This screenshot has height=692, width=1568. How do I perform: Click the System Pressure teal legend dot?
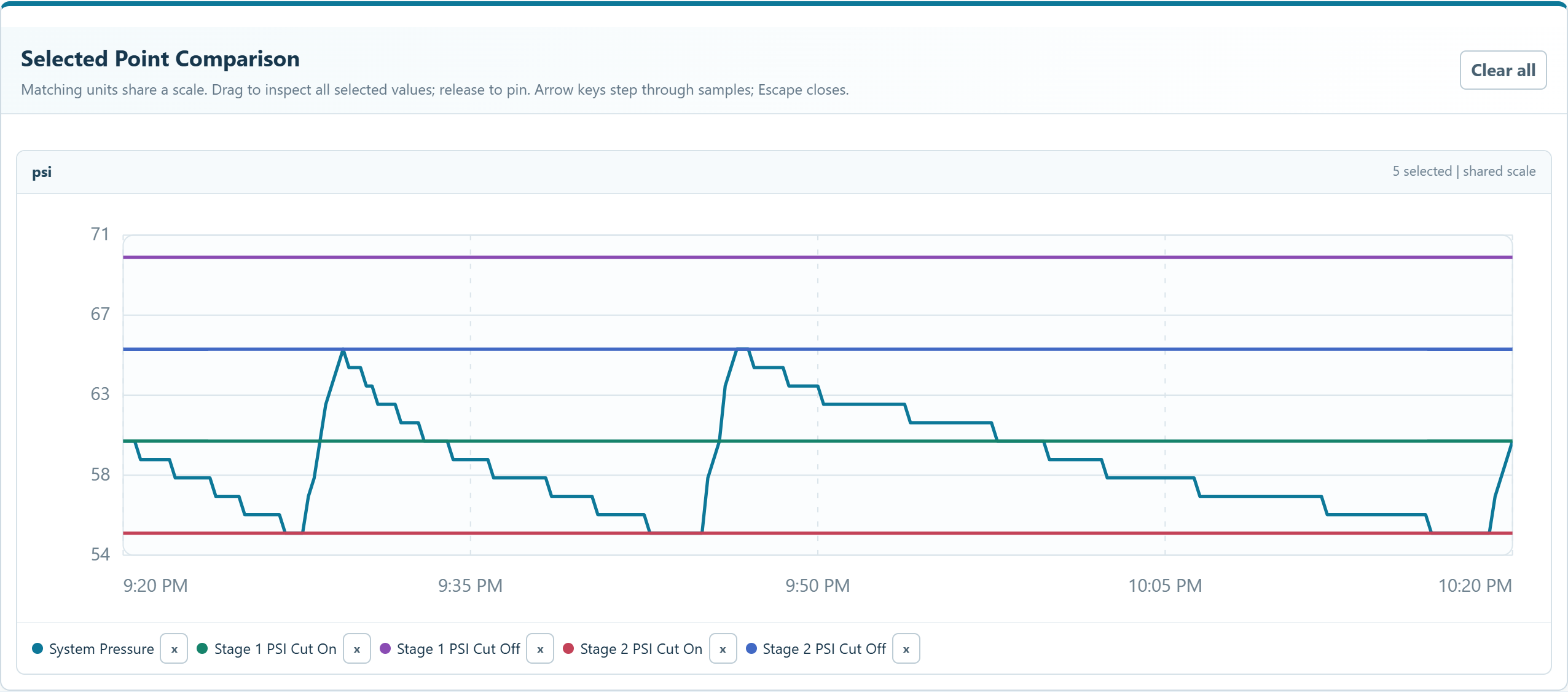click(x=37, y=648)
